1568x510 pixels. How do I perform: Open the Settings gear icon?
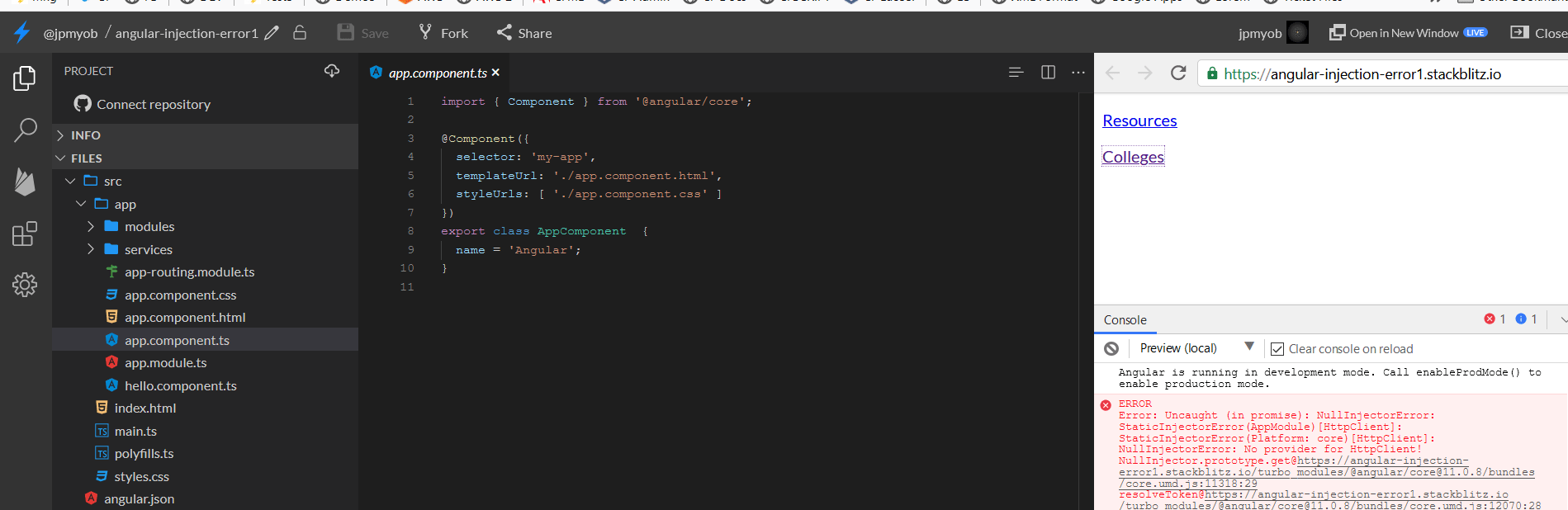tap(25, 285)
